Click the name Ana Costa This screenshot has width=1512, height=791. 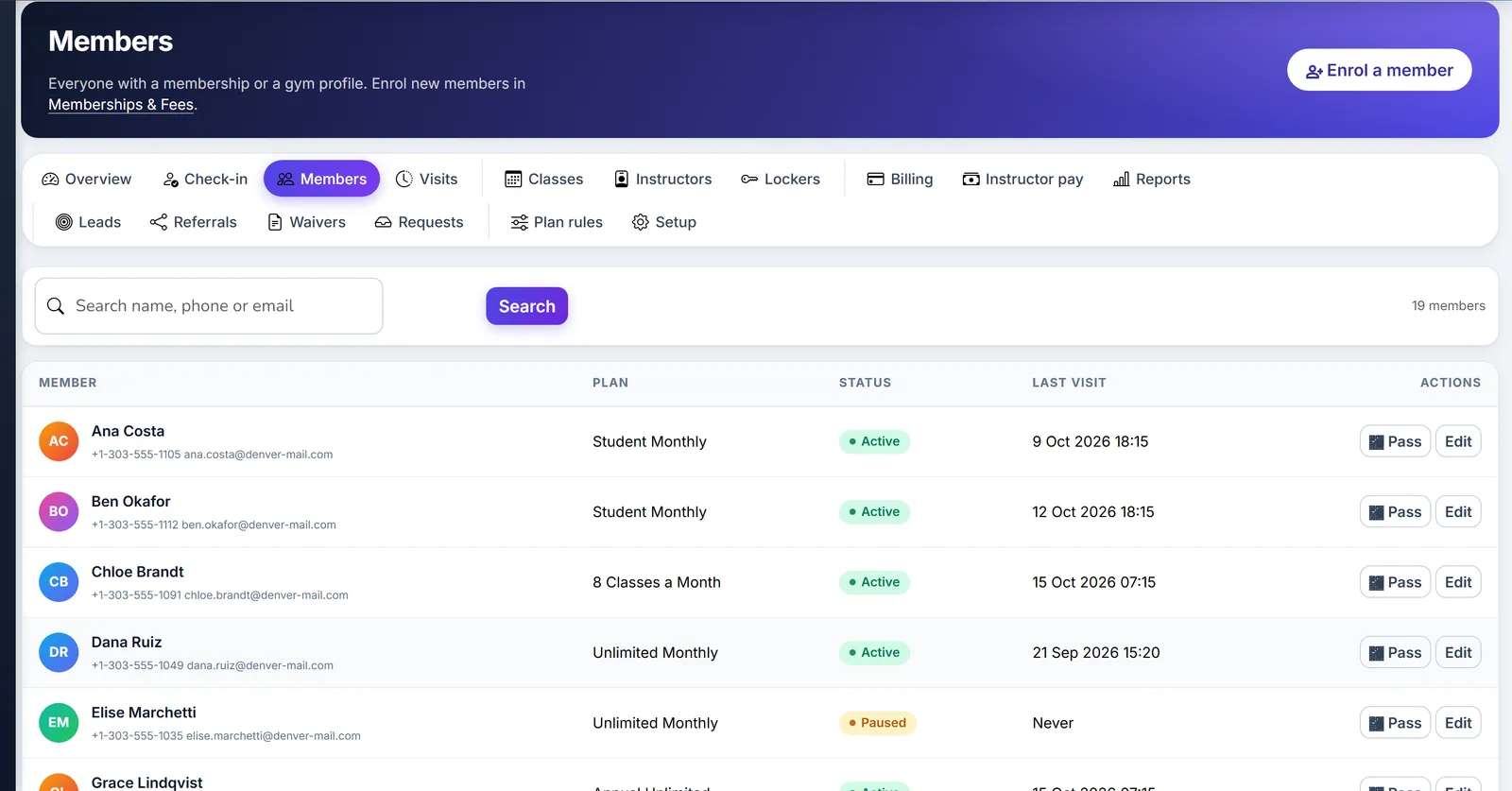[128, 431]
